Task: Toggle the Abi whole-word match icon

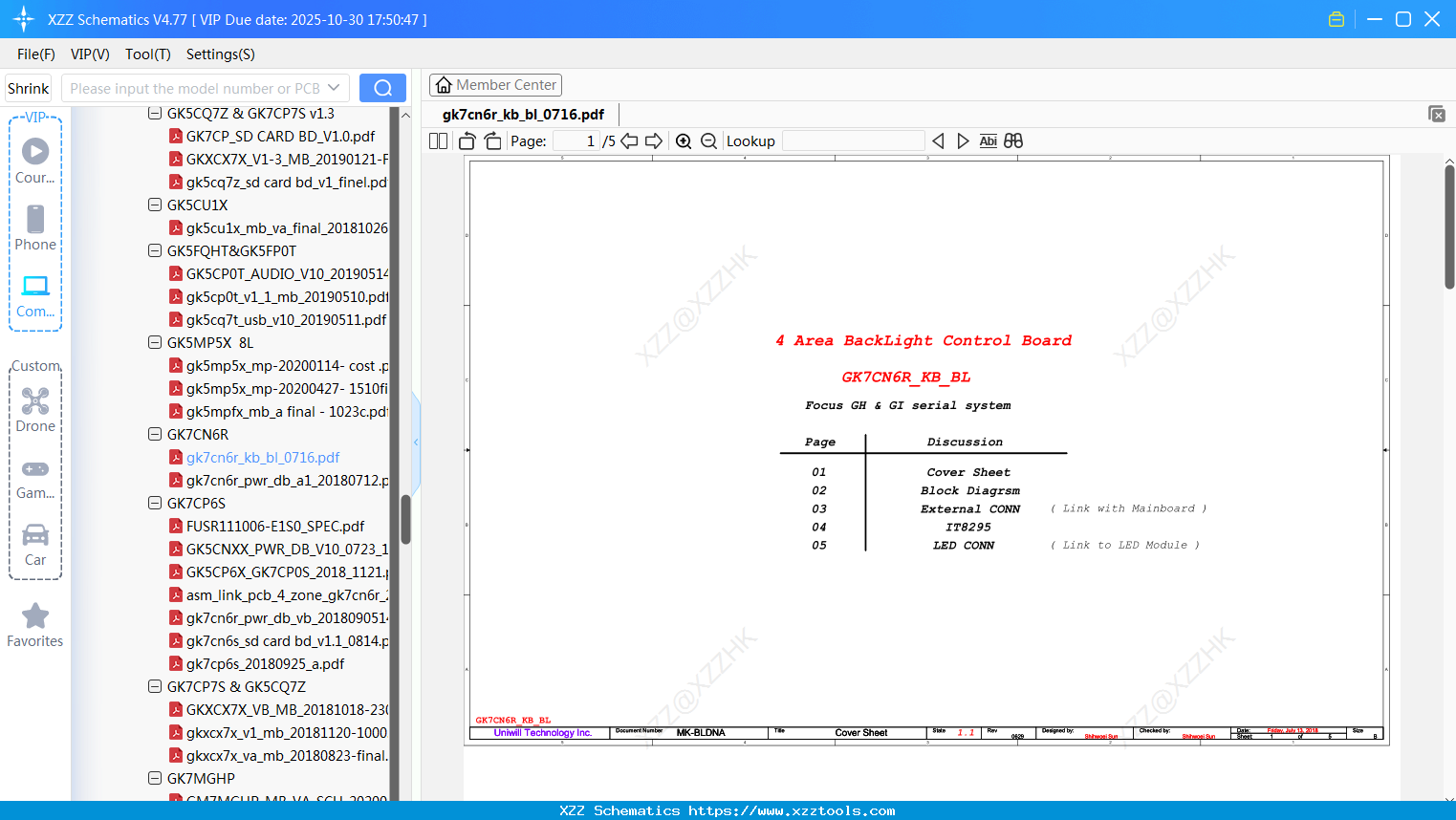Action: coord(988,140)
